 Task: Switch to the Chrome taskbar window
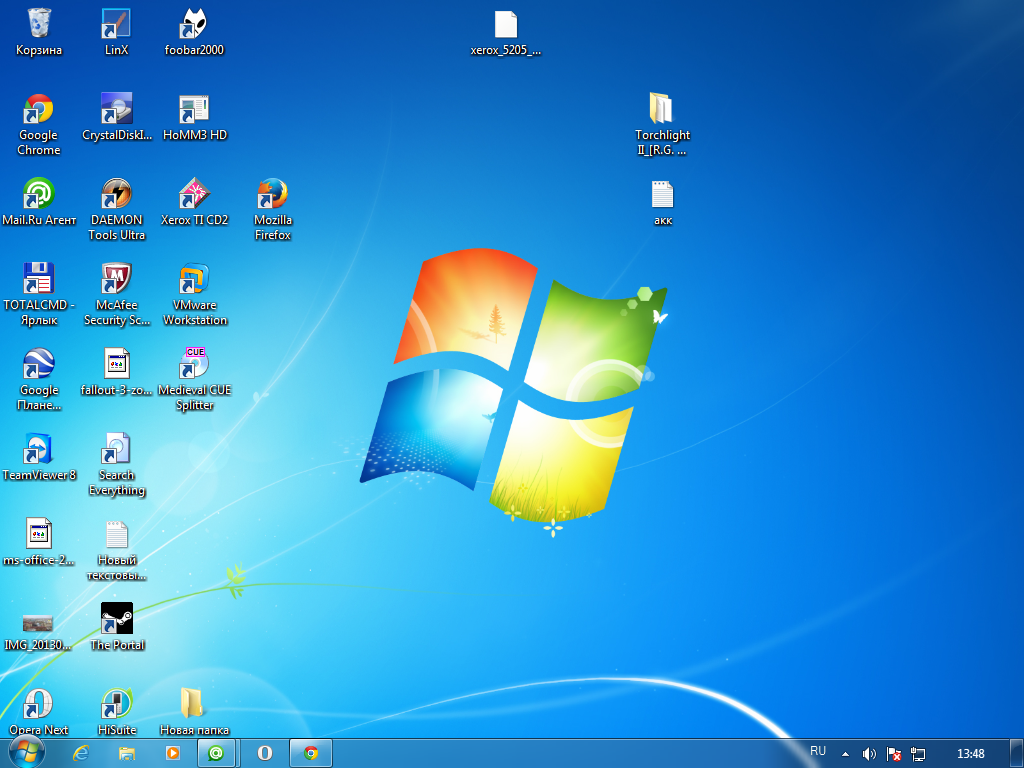(311, 753)
